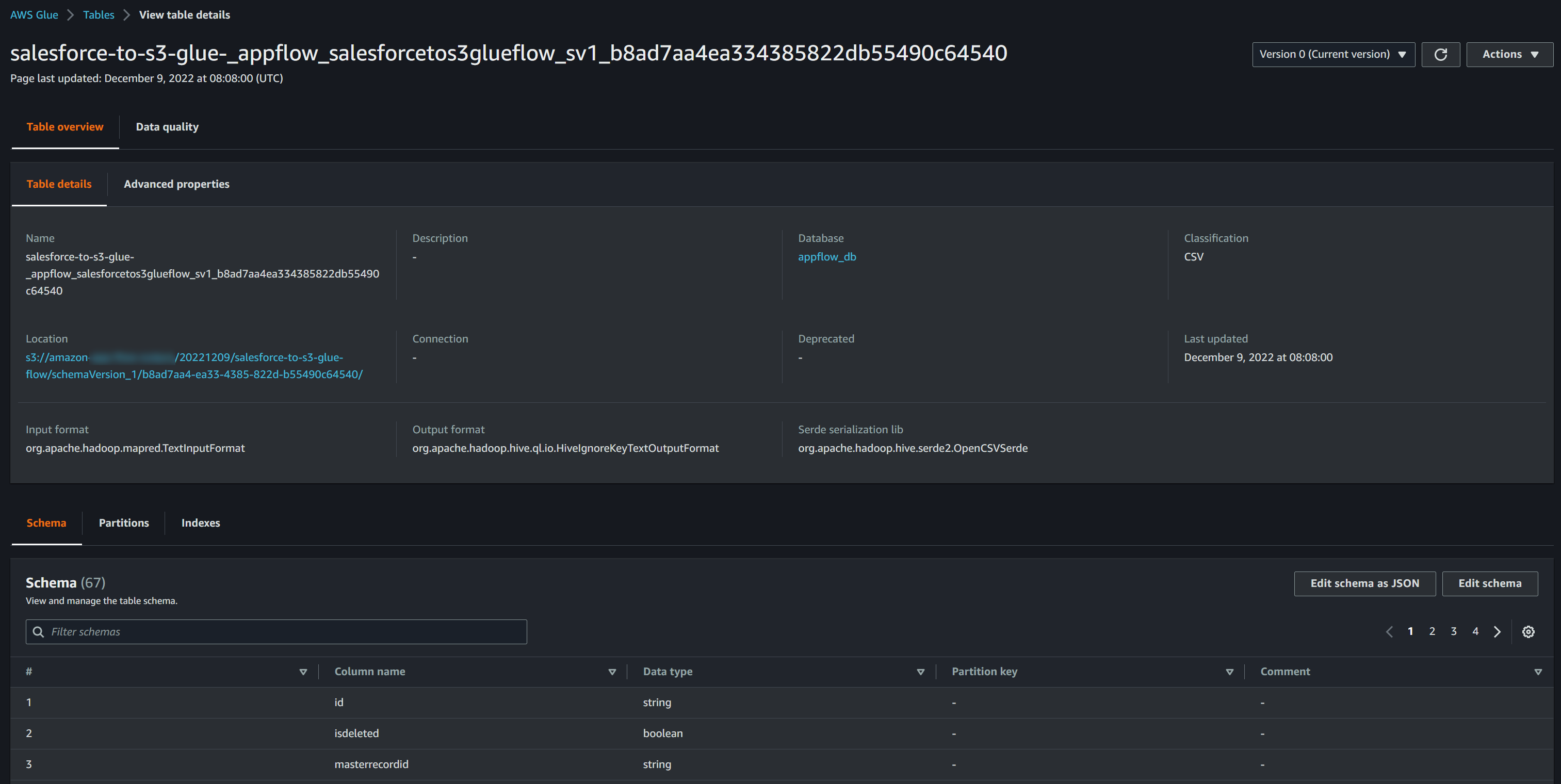Screen dimensions: 1561x784
Task: Select the Partitions tab
Action: (x=124, y=523)
